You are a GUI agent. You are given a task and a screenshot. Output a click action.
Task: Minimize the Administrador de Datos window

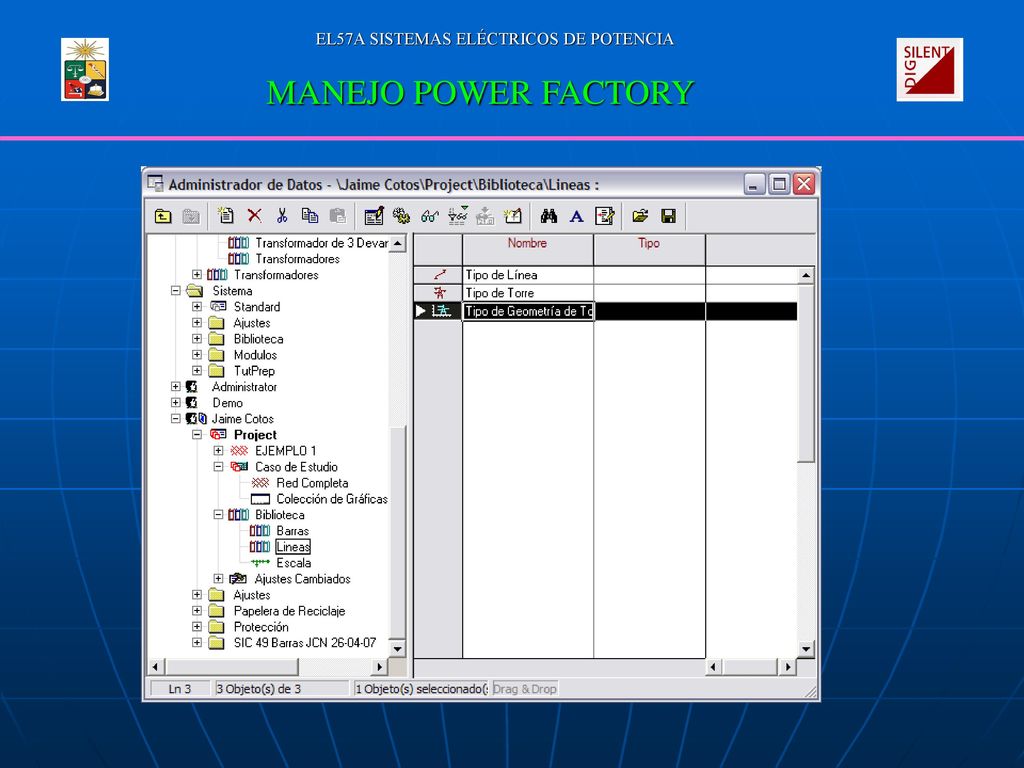(754, 184)
